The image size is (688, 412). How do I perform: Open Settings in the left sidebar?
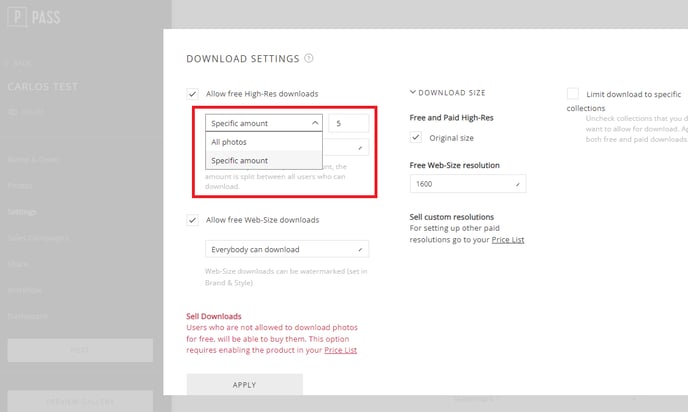point(22,212)
